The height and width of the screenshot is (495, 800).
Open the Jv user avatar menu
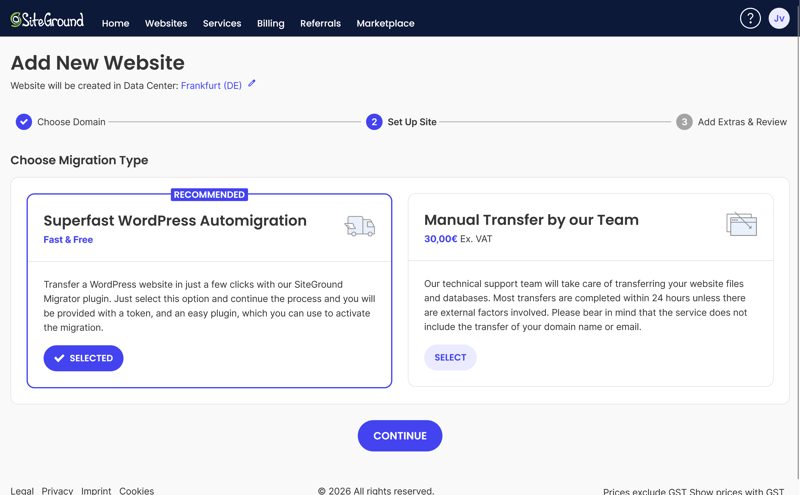779,19
